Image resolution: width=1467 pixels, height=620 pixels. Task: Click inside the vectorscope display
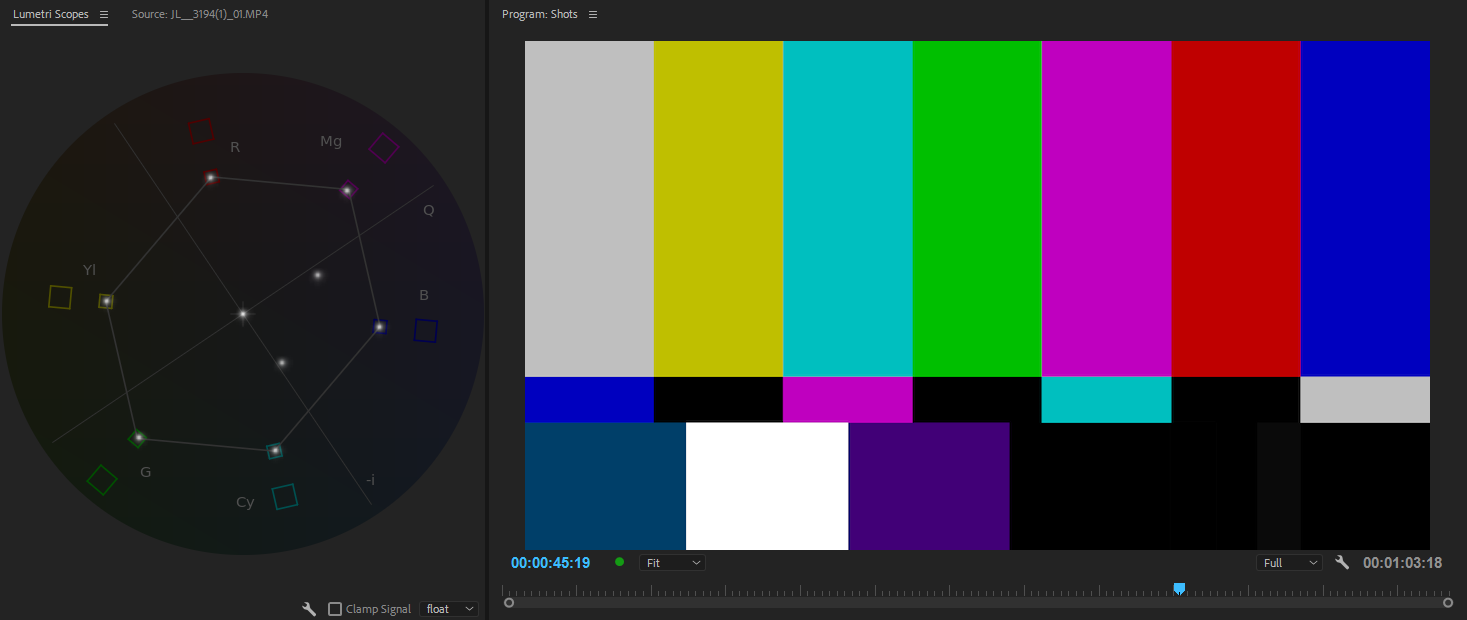pyautogui.click(x=242, y=314)
